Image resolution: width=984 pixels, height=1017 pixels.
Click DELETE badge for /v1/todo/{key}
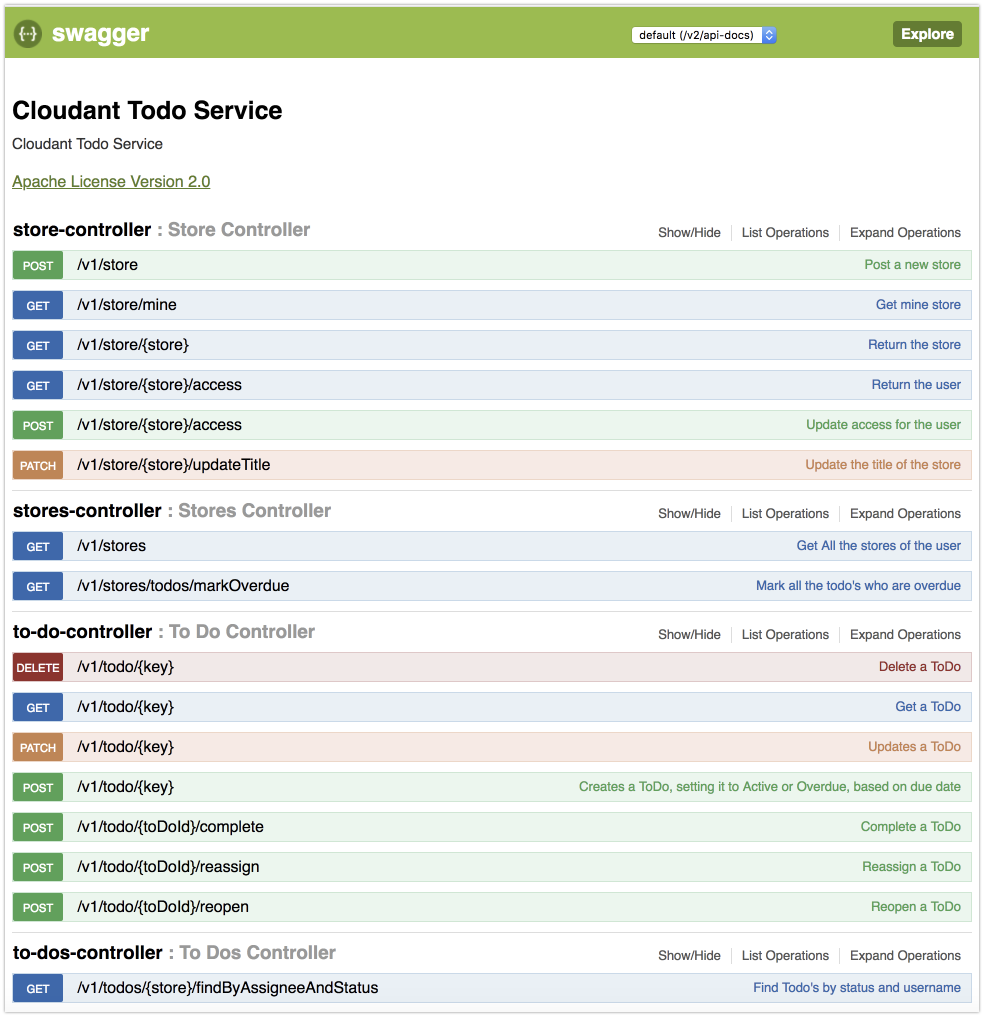(38, 668)
